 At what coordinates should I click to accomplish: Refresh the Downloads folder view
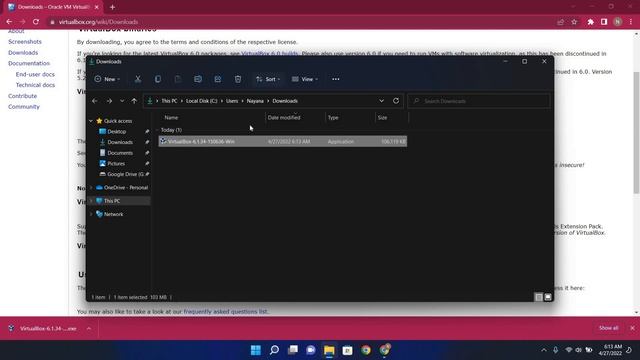pos(396,101)
